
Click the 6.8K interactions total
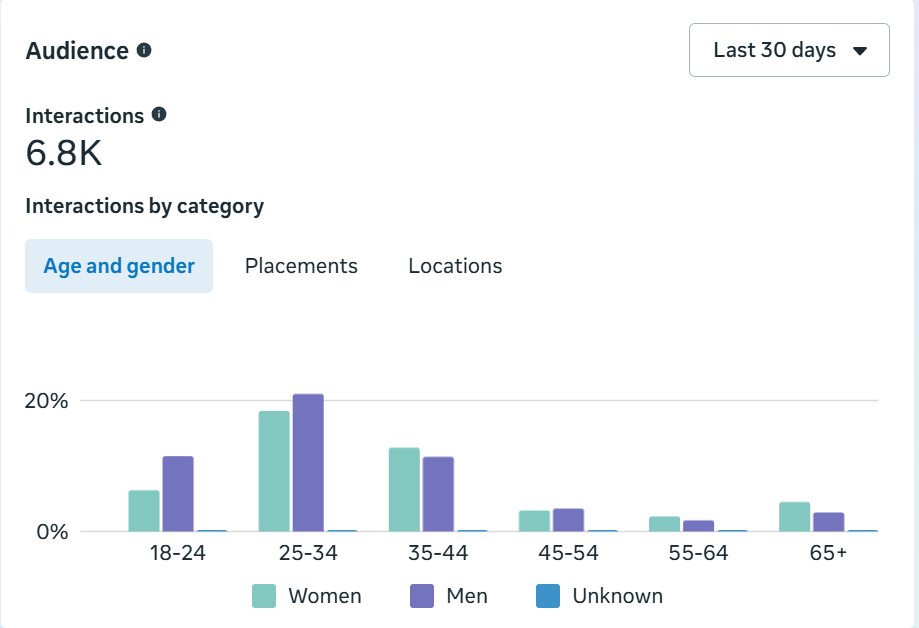(64, 153)
